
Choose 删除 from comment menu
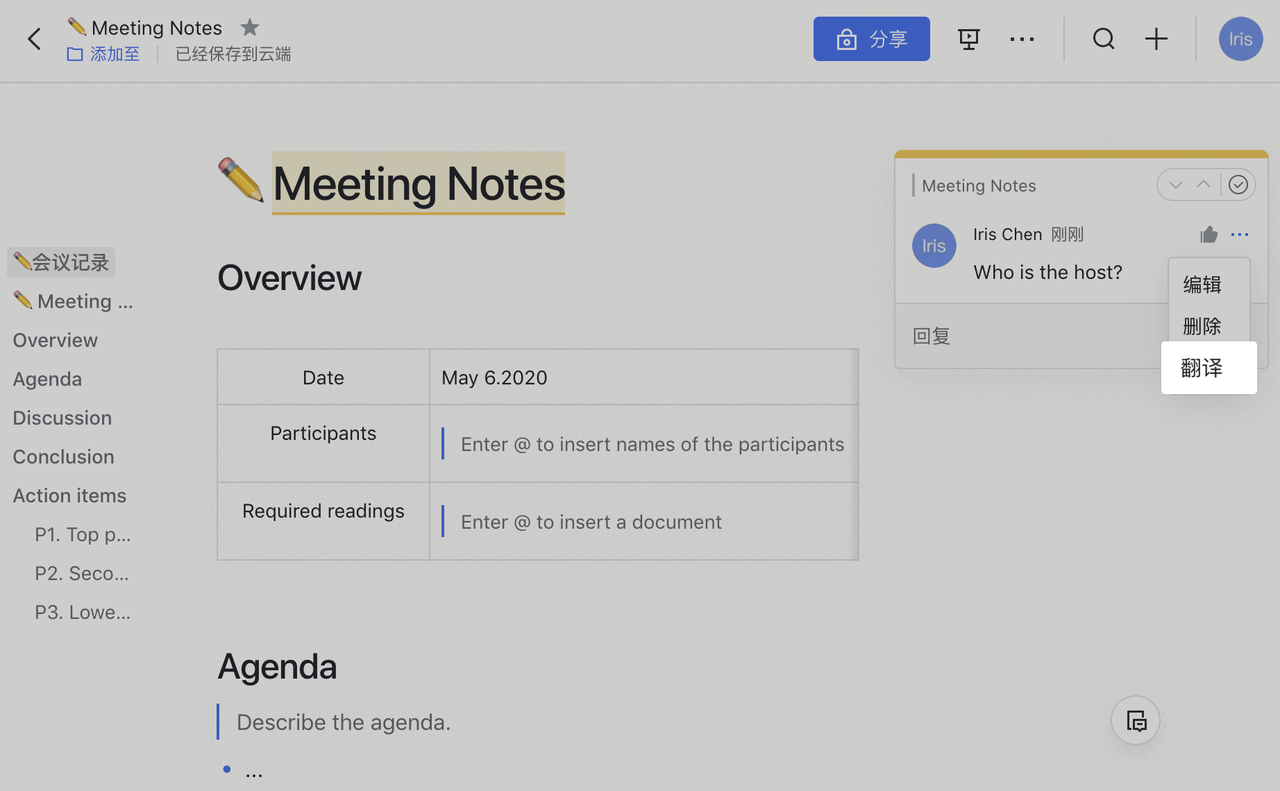pos(1202,326)
